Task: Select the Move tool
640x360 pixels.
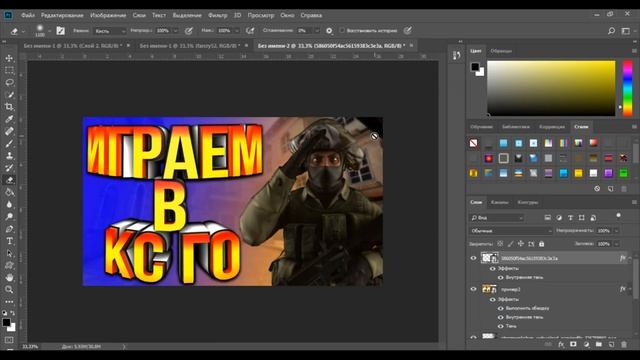Action: pyautogui.click(x=9, y=58)
